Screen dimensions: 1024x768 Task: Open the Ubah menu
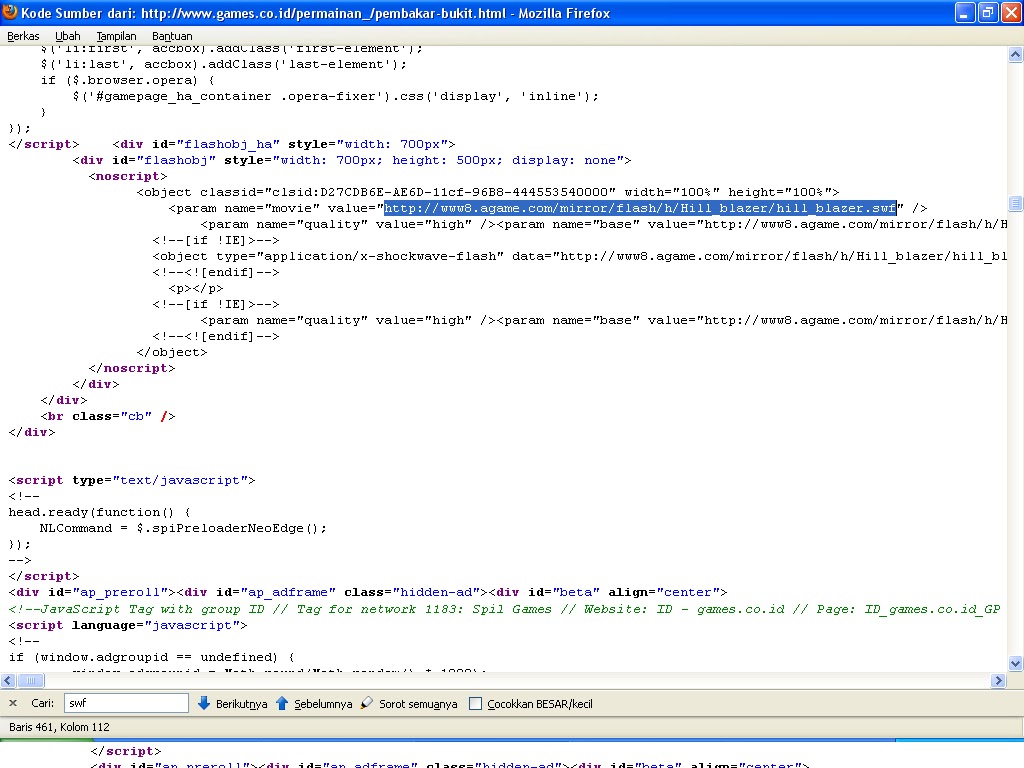coord(67,36)
